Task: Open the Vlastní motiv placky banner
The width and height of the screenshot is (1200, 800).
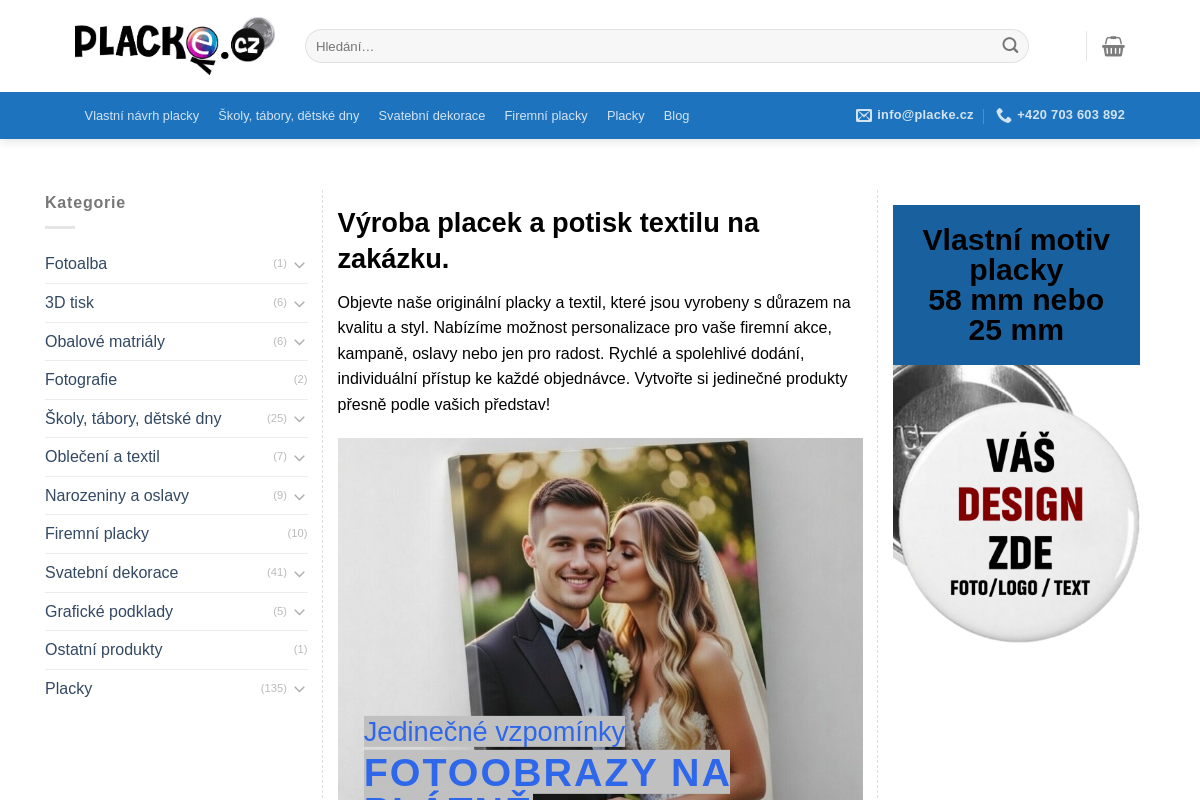Action: (1016, 285)
